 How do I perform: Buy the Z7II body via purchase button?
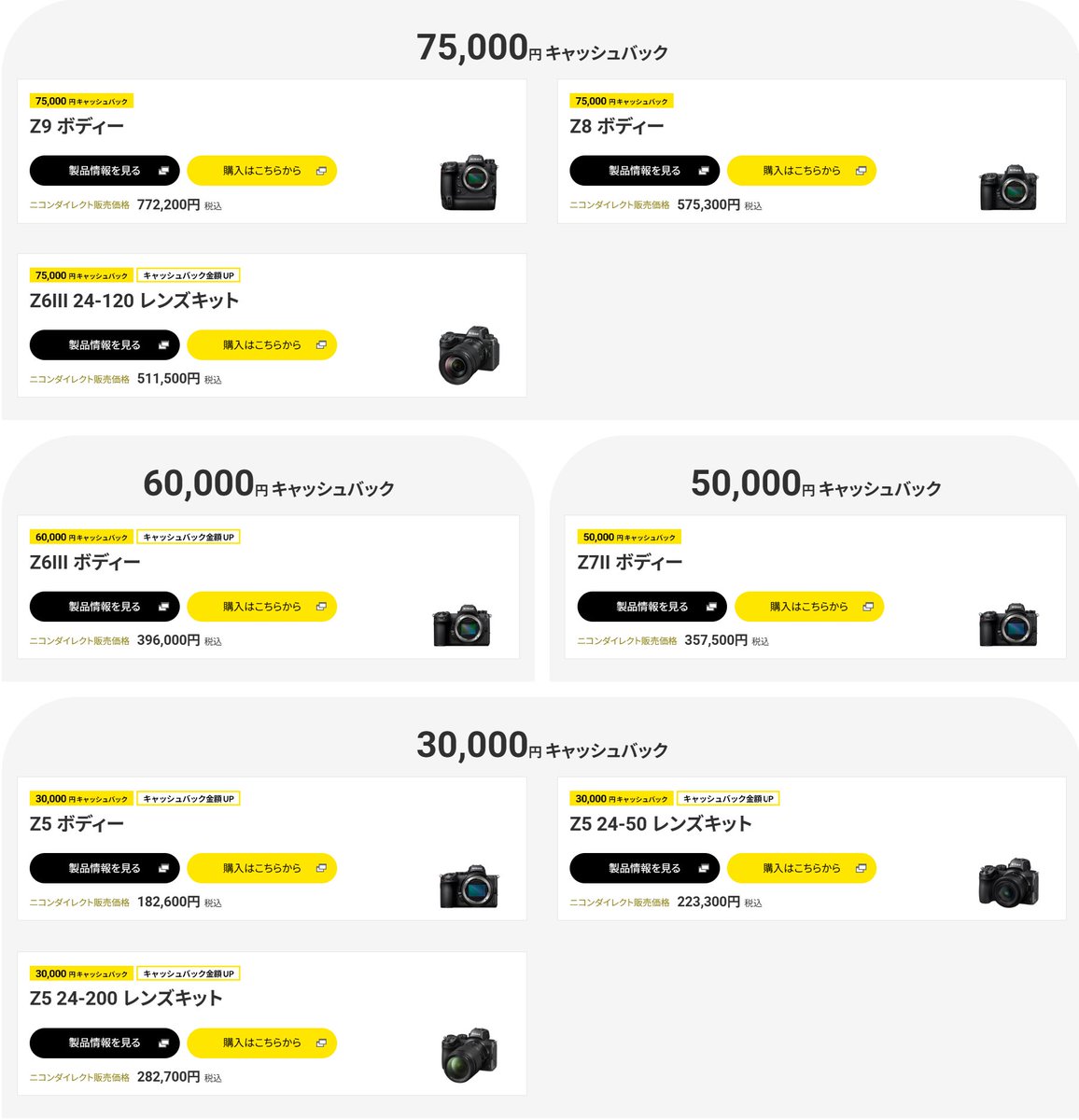[x=809, y=607]
